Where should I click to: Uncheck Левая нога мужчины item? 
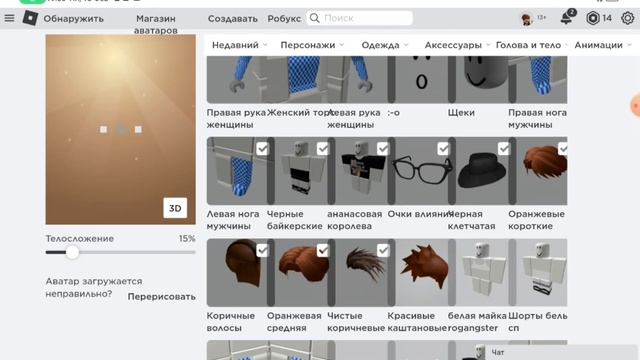pyautogui.click(x=262, y=149)
